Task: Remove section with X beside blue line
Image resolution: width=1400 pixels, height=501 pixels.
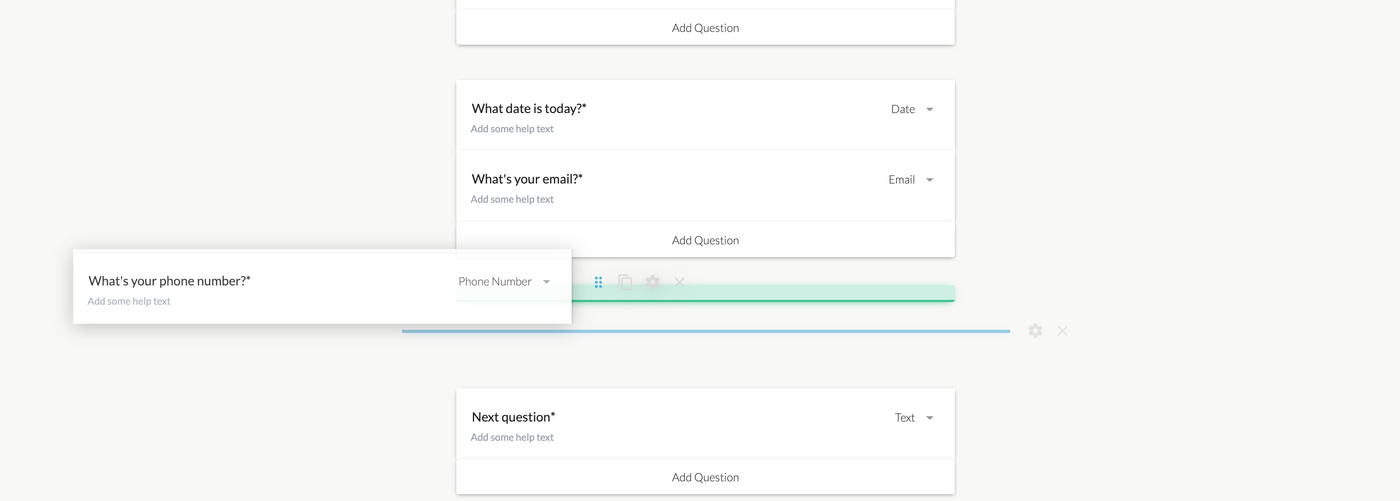Action: click(x=1062, y=331)
